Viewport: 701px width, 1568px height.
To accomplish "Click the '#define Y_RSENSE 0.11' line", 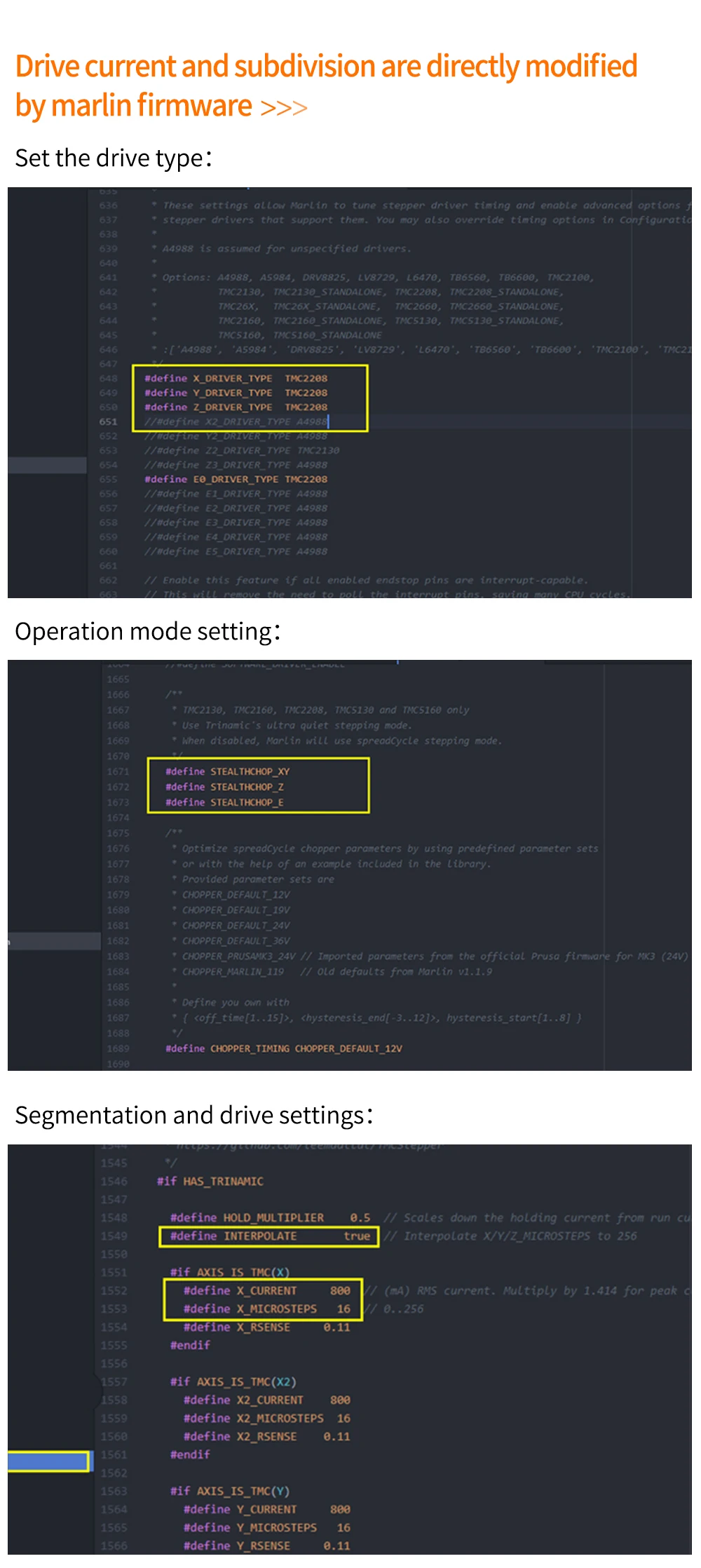I will click(x=267, y=1546).
